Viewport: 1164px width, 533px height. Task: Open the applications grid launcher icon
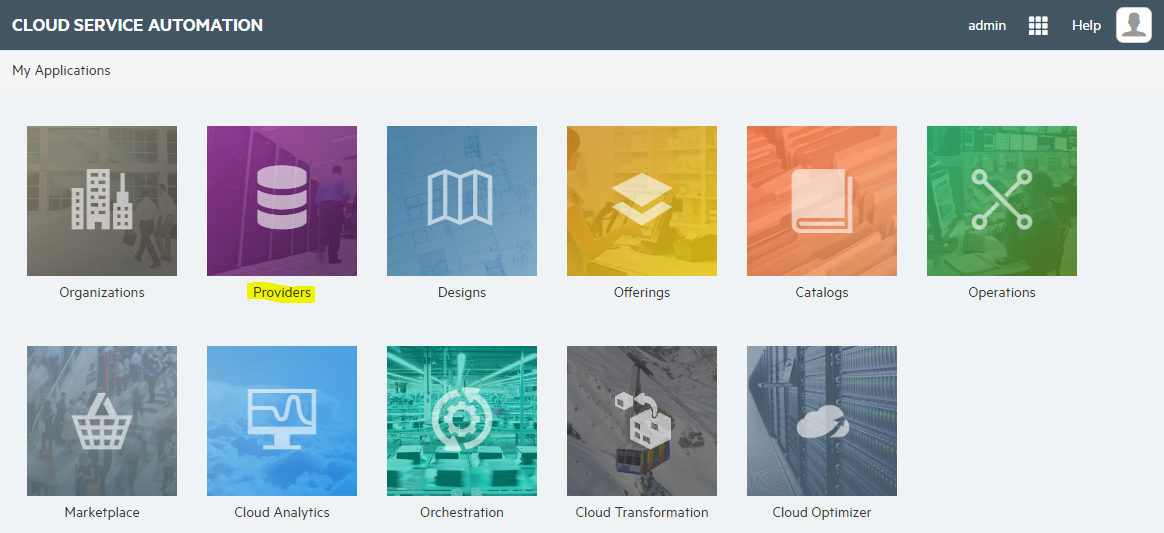click(1038, 26)
